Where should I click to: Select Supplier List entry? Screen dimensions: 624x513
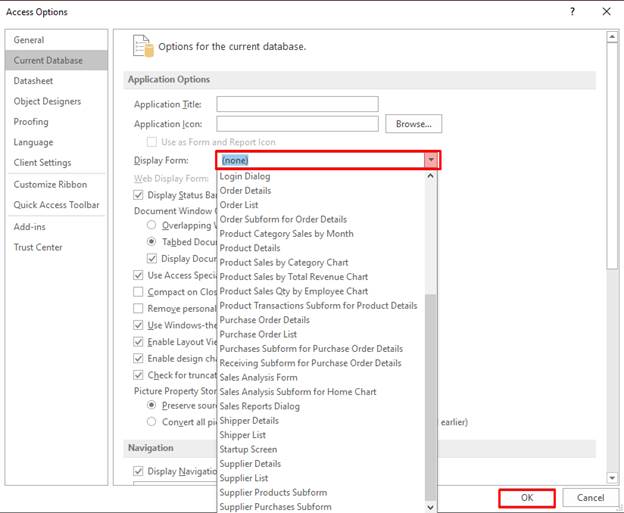321,478
